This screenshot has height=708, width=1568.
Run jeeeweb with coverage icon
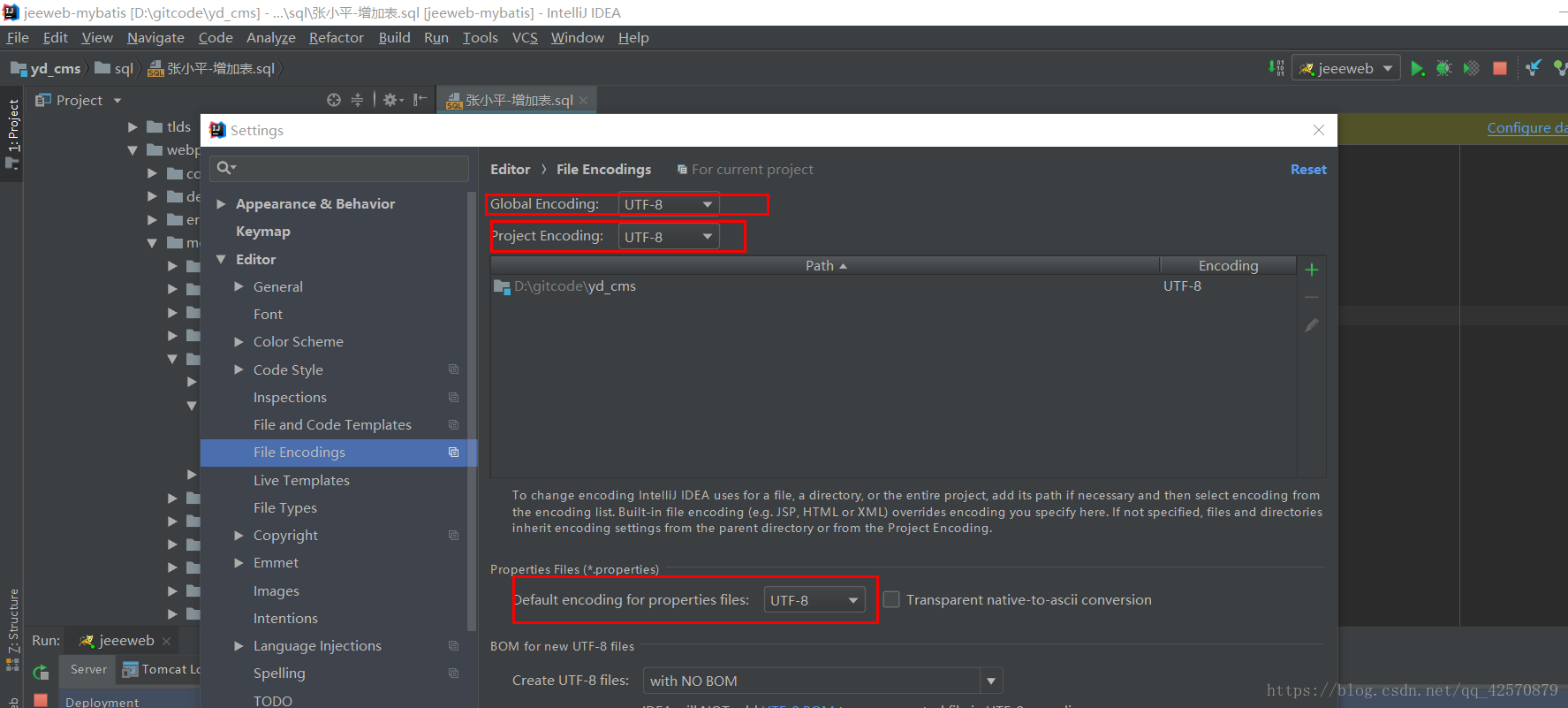(x=1472, y=68)
